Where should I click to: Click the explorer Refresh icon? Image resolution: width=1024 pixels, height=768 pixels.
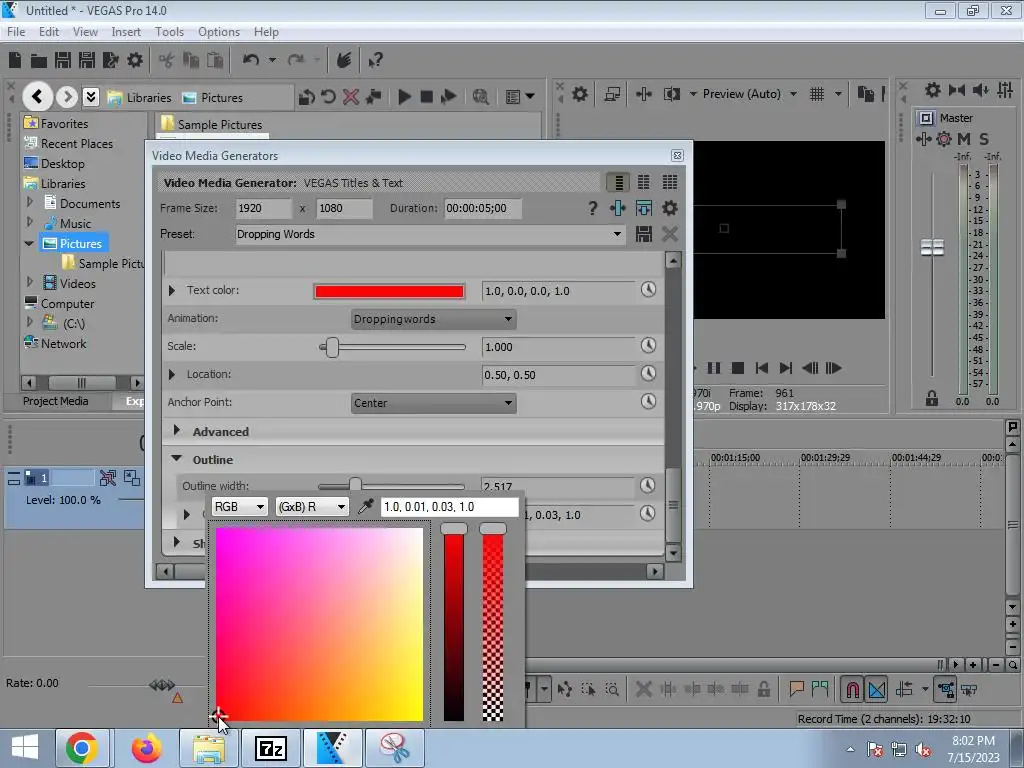click(x=328, y=97)
